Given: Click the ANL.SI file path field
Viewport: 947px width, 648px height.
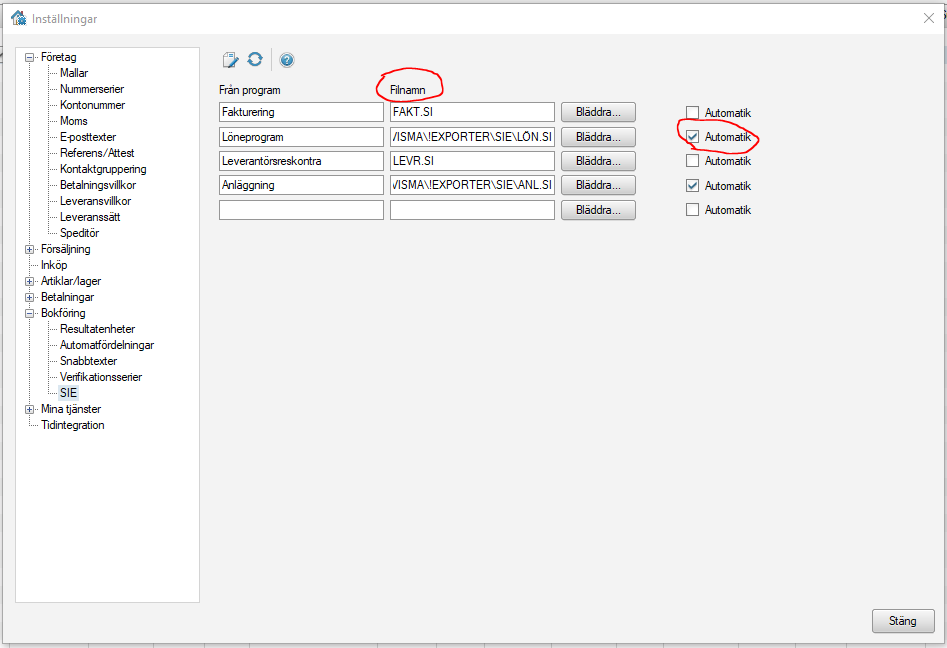Looking at the screenshot, I should pos(472,185).
